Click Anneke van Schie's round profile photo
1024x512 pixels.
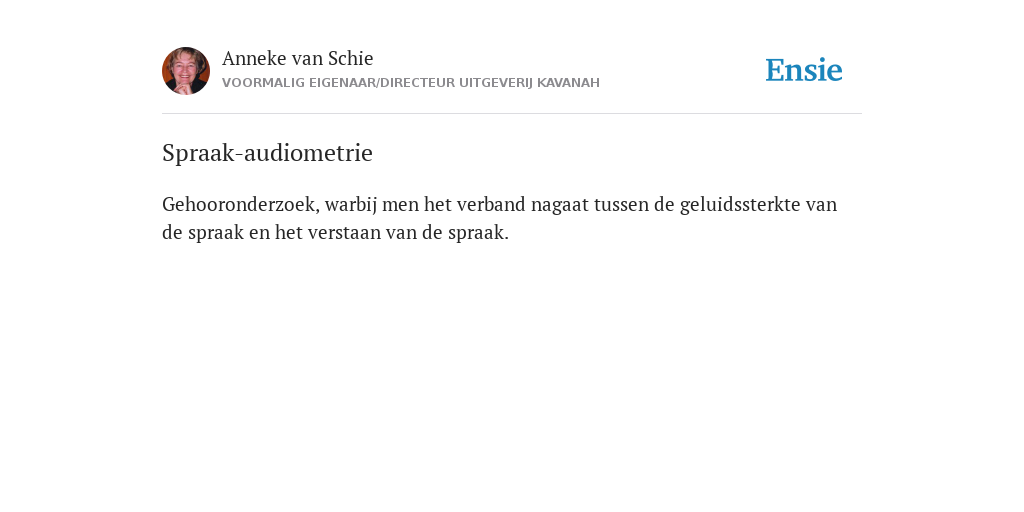tap(186, 71)
